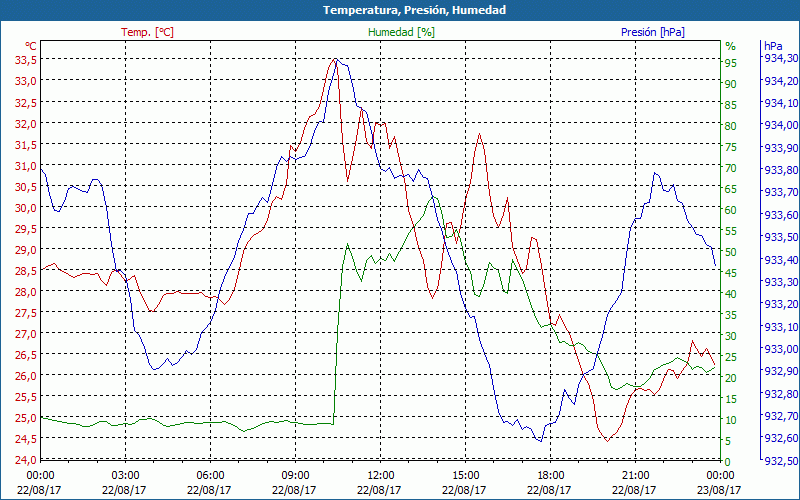This screenshot has width=800, height=500.
Task: Select the red Temp. [°C] legend label
Action: click(x=147, y=32)
